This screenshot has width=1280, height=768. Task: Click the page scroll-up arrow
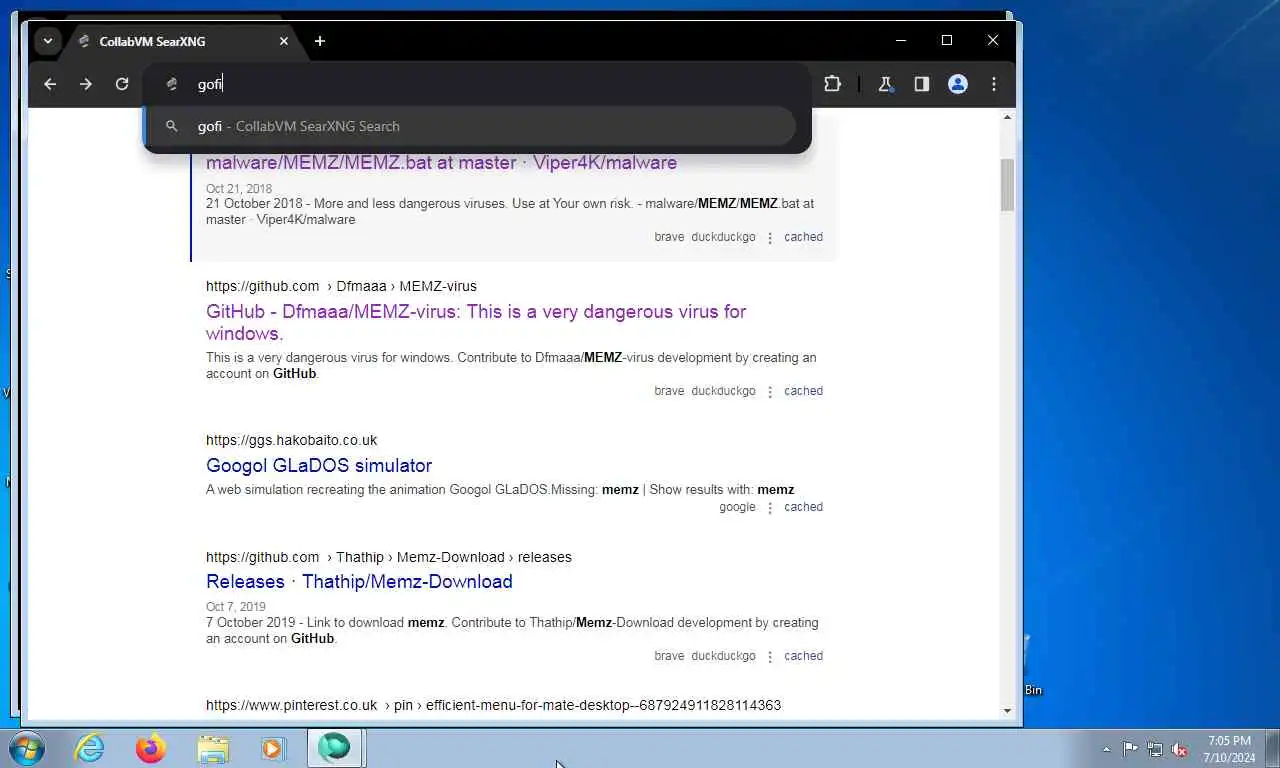[1007, 118]
